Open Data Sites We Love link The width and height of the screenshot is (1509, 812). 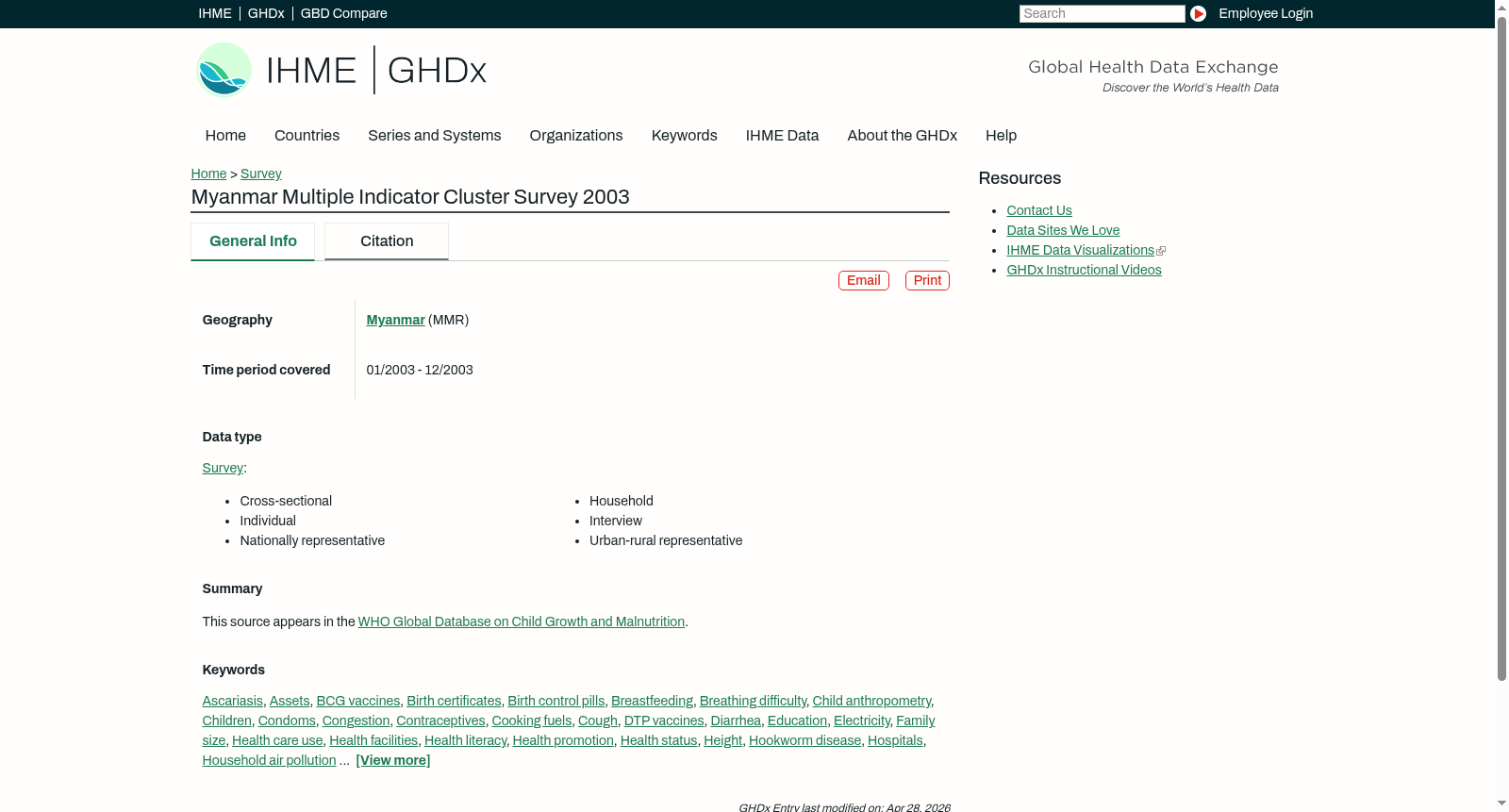[x=1063, y=230]
